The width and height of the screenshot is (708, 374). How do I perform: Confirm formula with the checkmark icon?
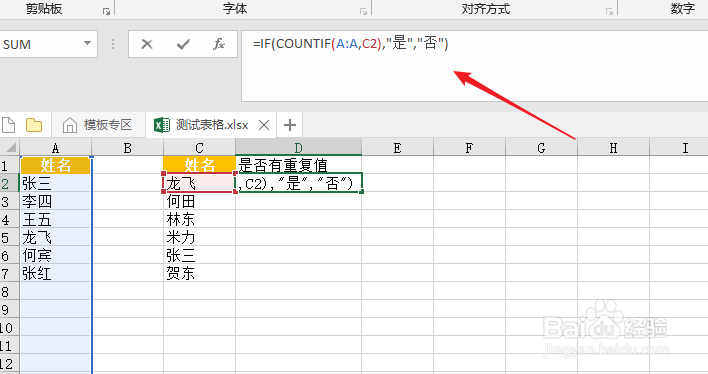(183, 44)
